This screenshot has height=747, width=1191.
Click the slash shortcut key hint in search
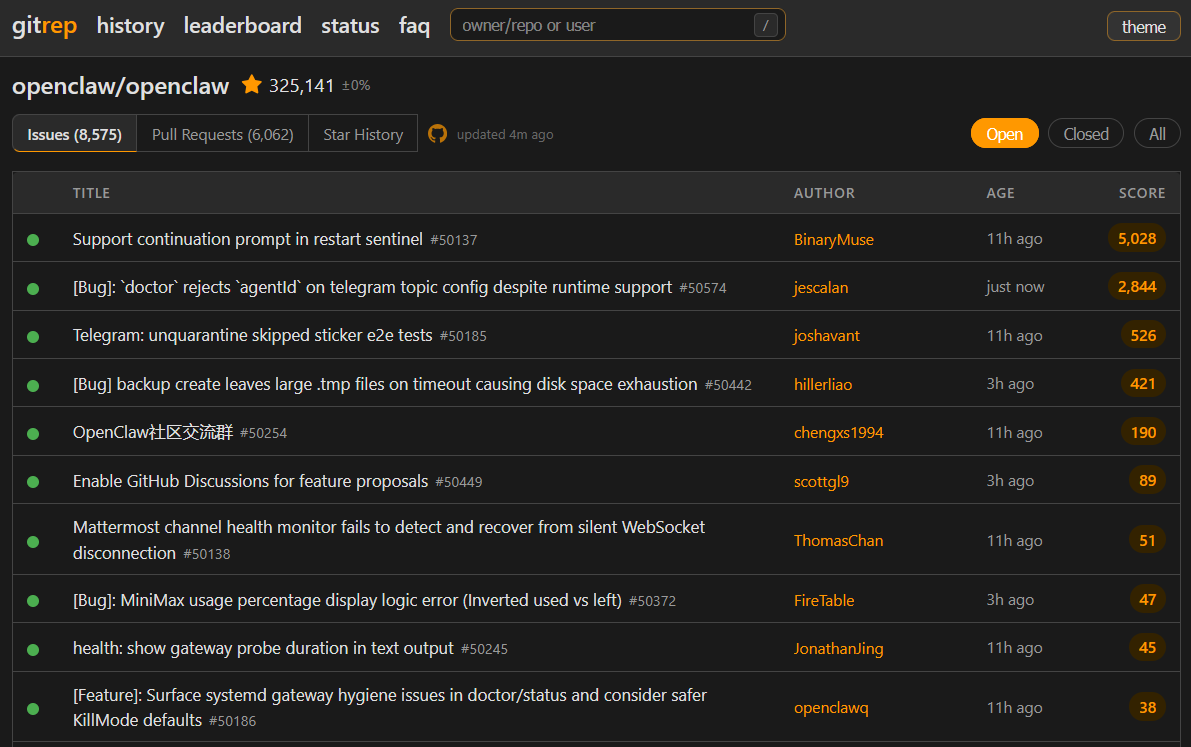tap(766, 25)
